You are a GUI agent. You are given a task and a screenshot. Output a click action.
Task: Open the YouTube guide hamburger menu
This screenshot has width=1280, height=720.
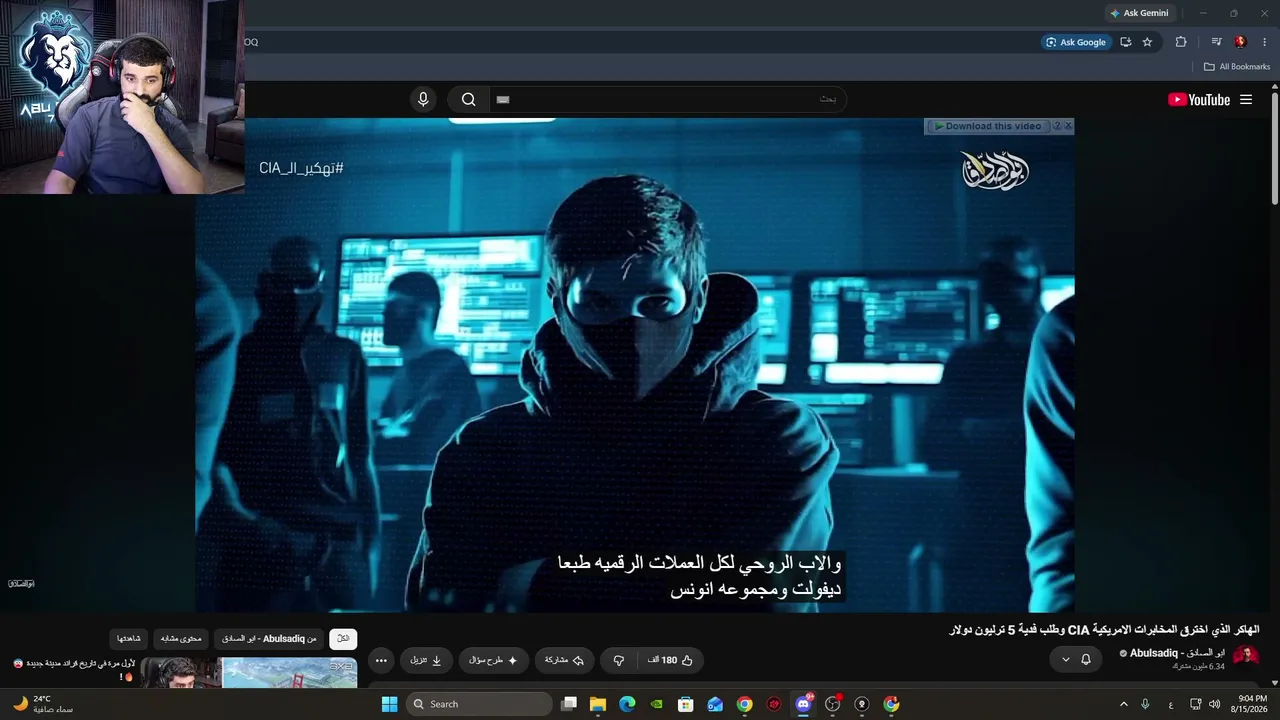tap(1246, 99)
